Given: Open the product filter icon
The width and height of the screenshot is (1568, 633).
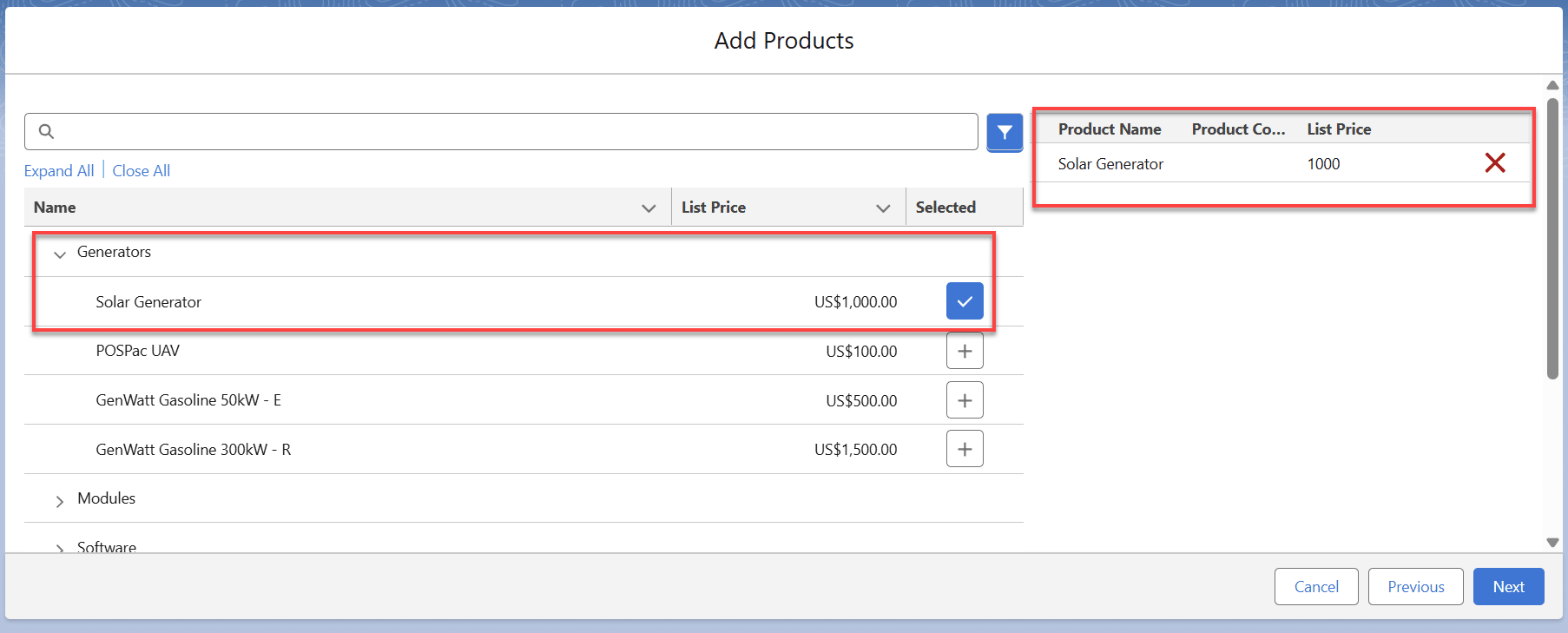Looking at the screenshot, I should click(1005, 132).
